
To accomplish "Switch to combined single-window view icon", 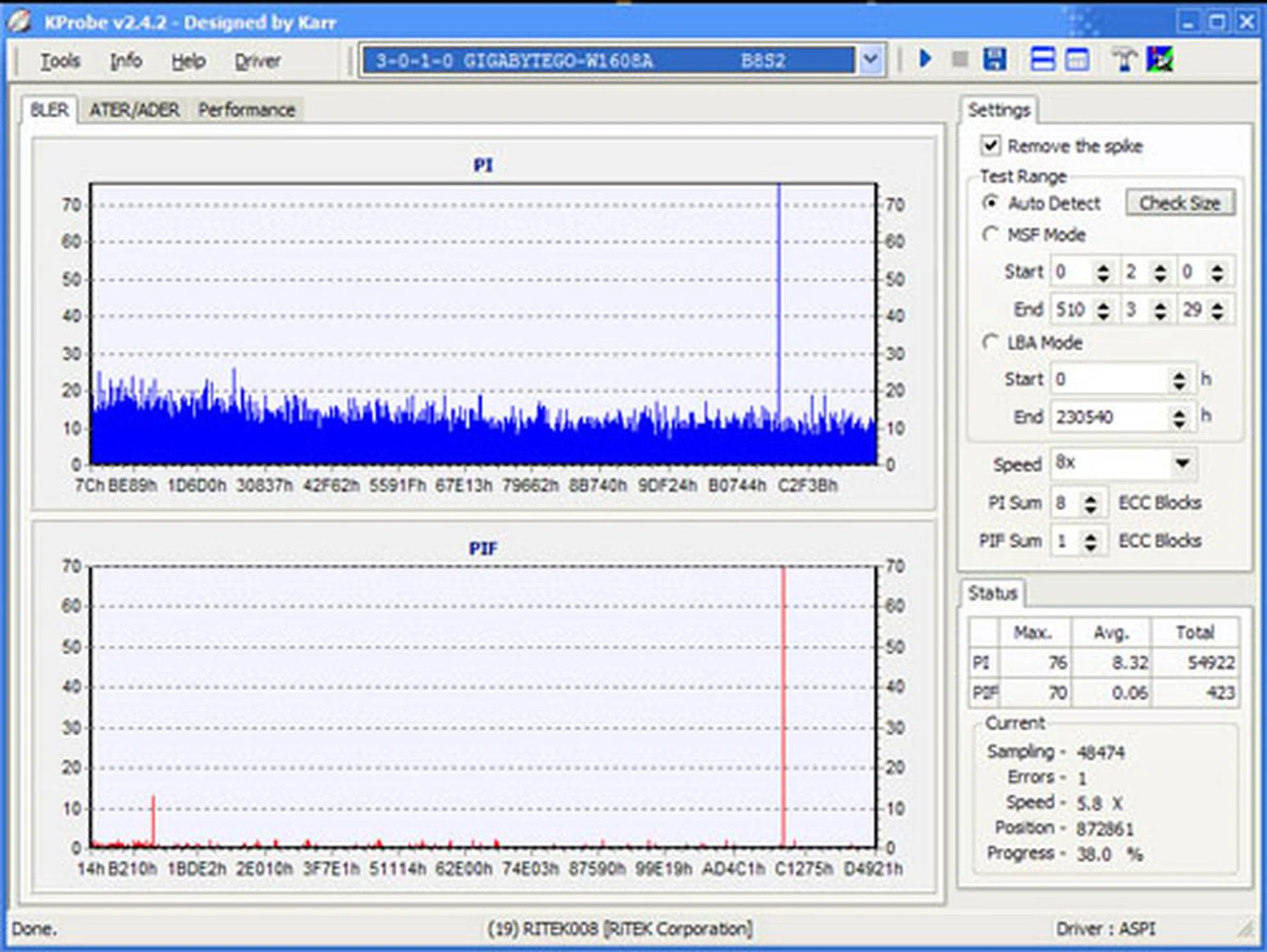I will click(1078, 59).
